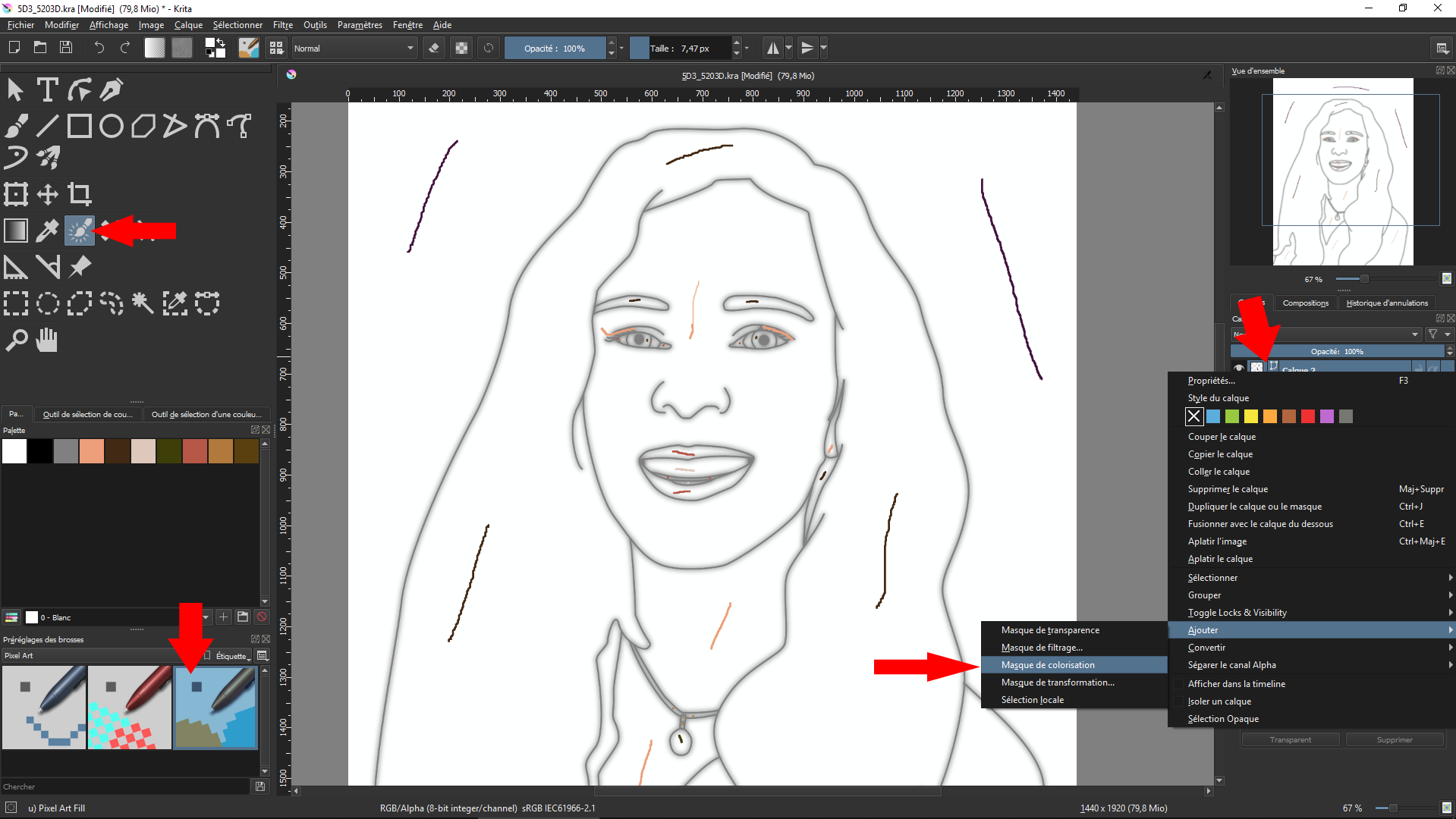Toggle horizontal mirror tool
Viewport: 1456px width, 819px height.
click(x=772, y=48)
